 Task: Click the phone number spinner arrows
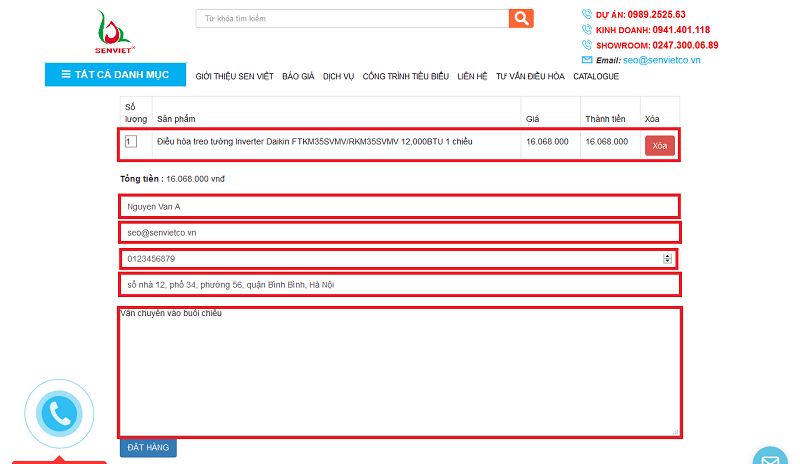(x=668, y=259)
